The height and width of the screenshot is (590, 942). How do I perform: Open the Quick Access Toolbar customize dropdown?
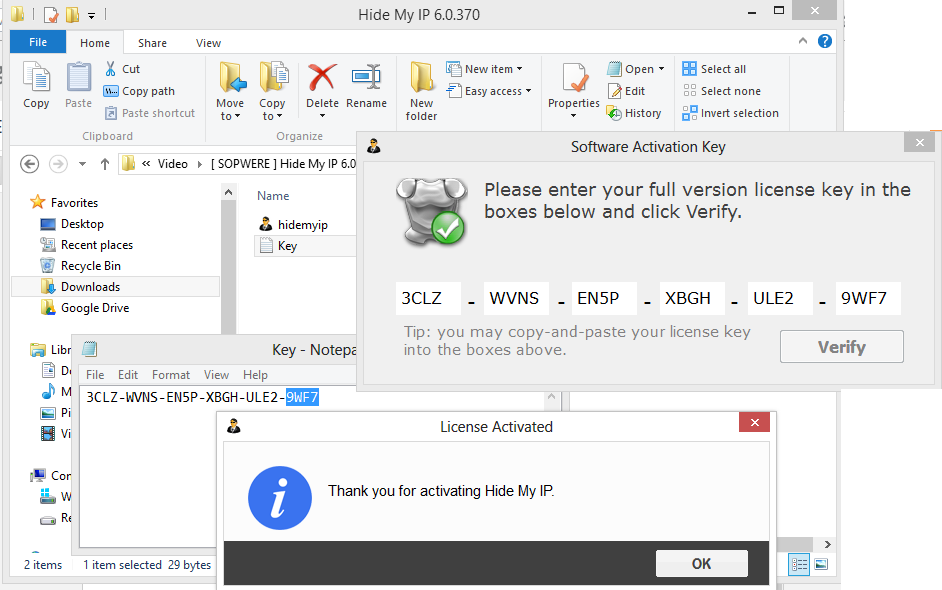tap(92, 15)
